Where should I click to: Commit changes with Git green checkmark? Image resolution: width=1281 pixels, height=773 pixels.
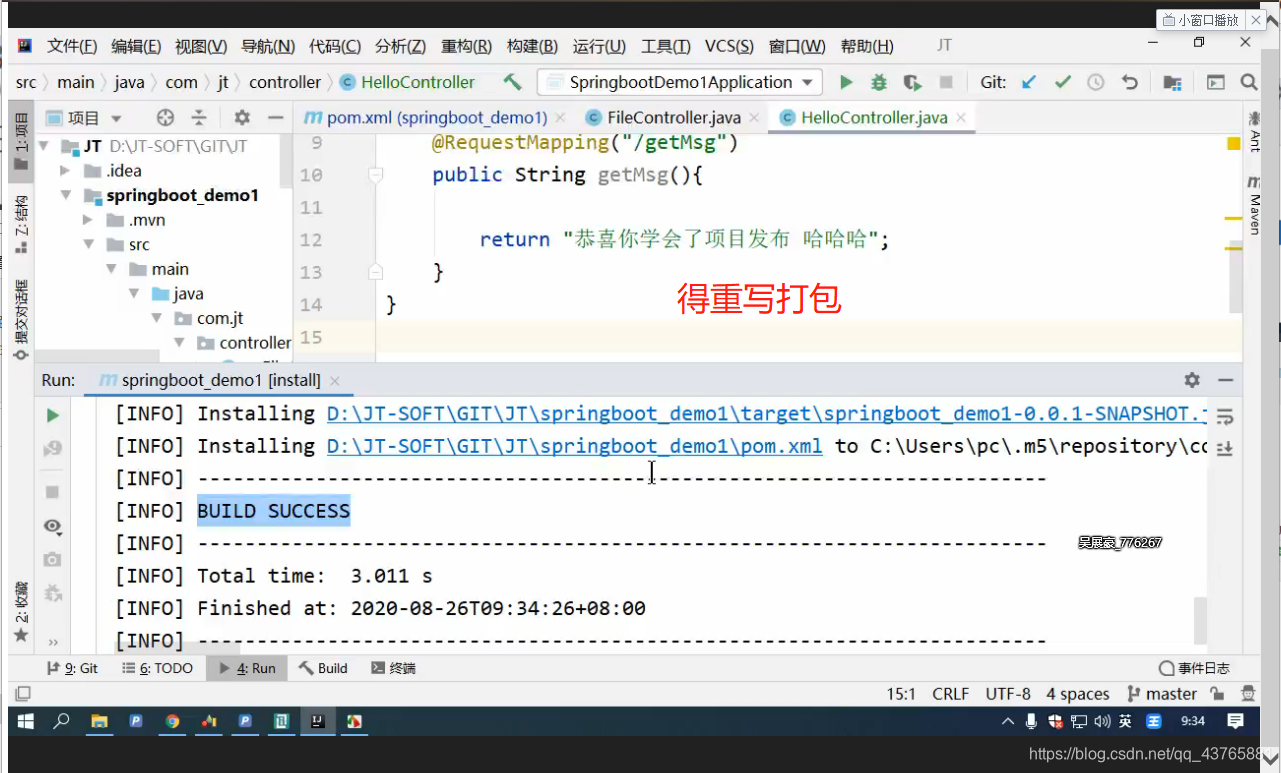pos(1063,82)
